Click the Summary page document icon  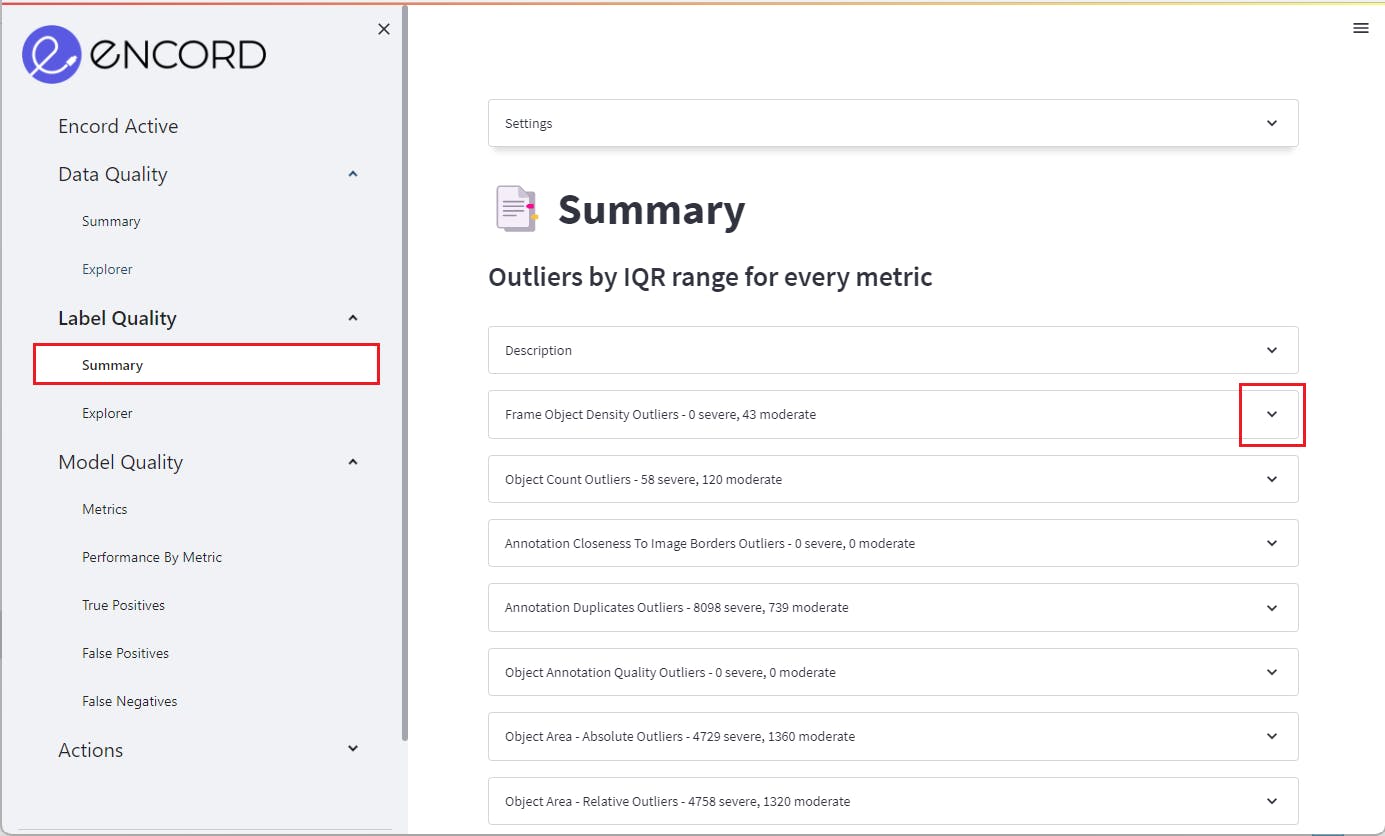coord(516,209)
